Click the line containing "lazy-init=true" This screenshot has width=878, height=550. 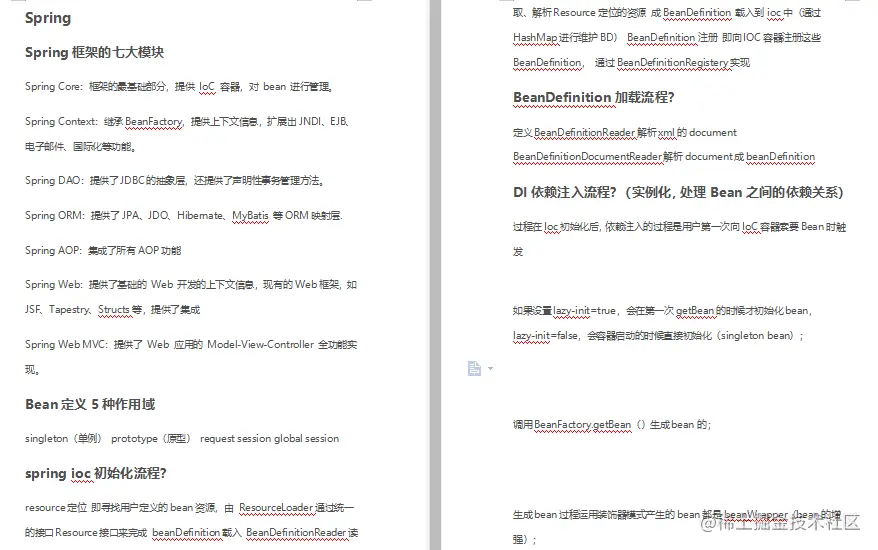(662, 311)
